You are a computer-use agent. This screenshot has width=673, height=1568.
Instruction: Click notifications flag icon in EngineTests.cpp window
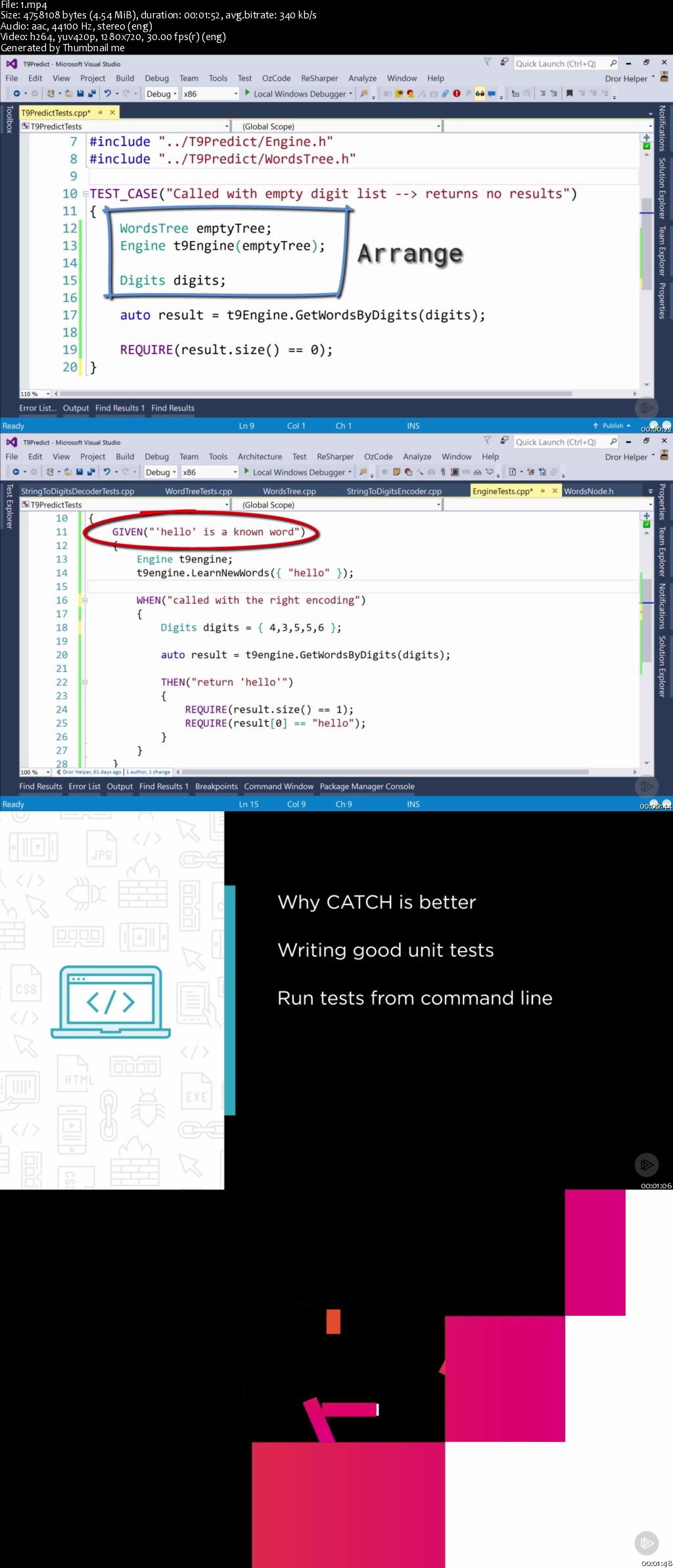(487, 441)
